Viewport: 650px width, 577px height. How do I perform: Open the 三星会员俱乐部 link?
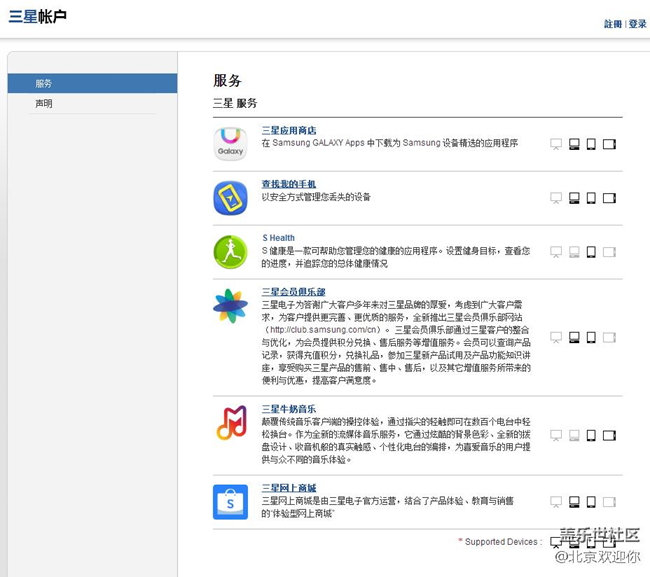293,292
